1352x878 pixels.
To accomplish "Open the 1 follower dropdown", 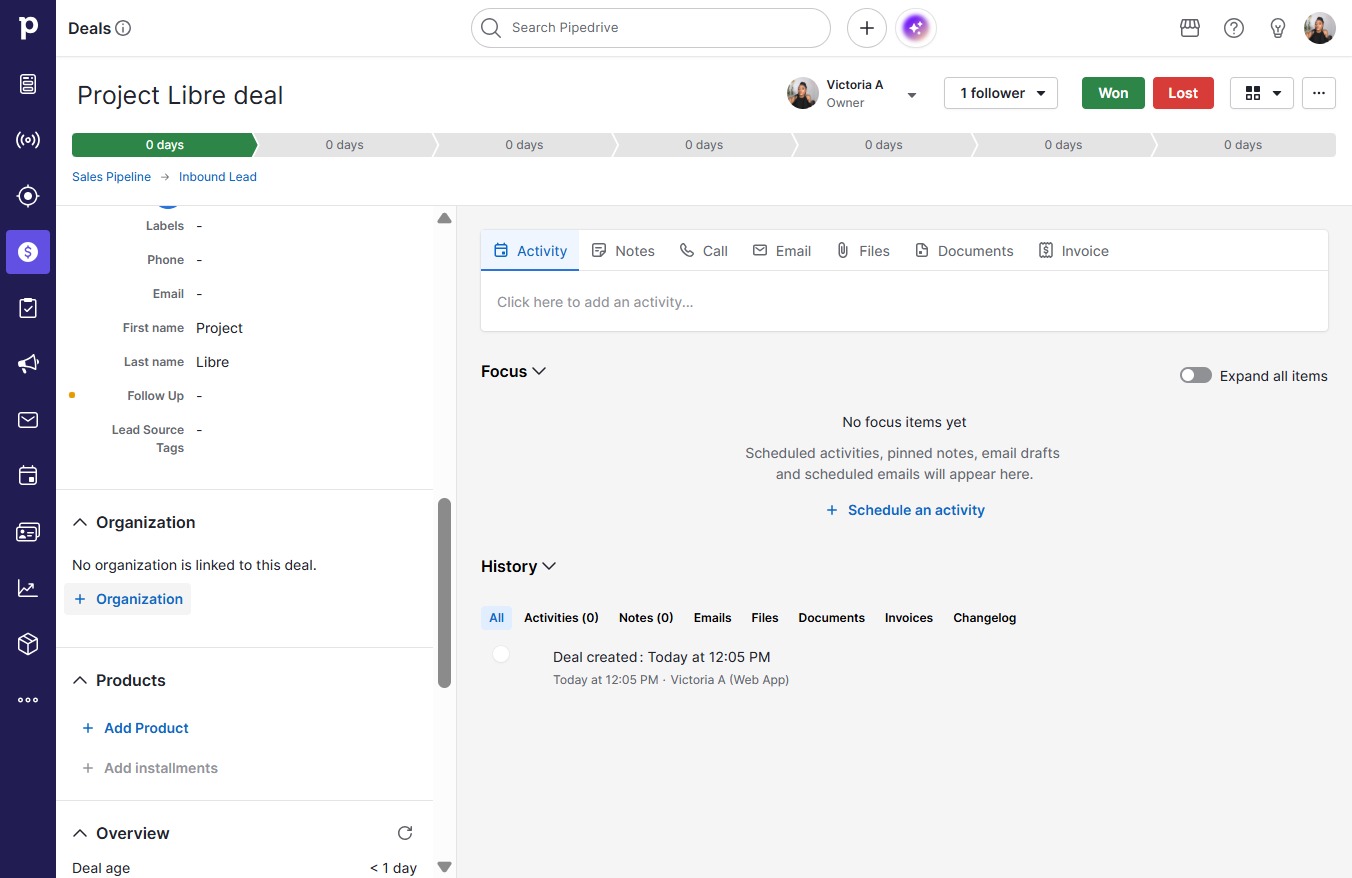I will [1001, 93].
